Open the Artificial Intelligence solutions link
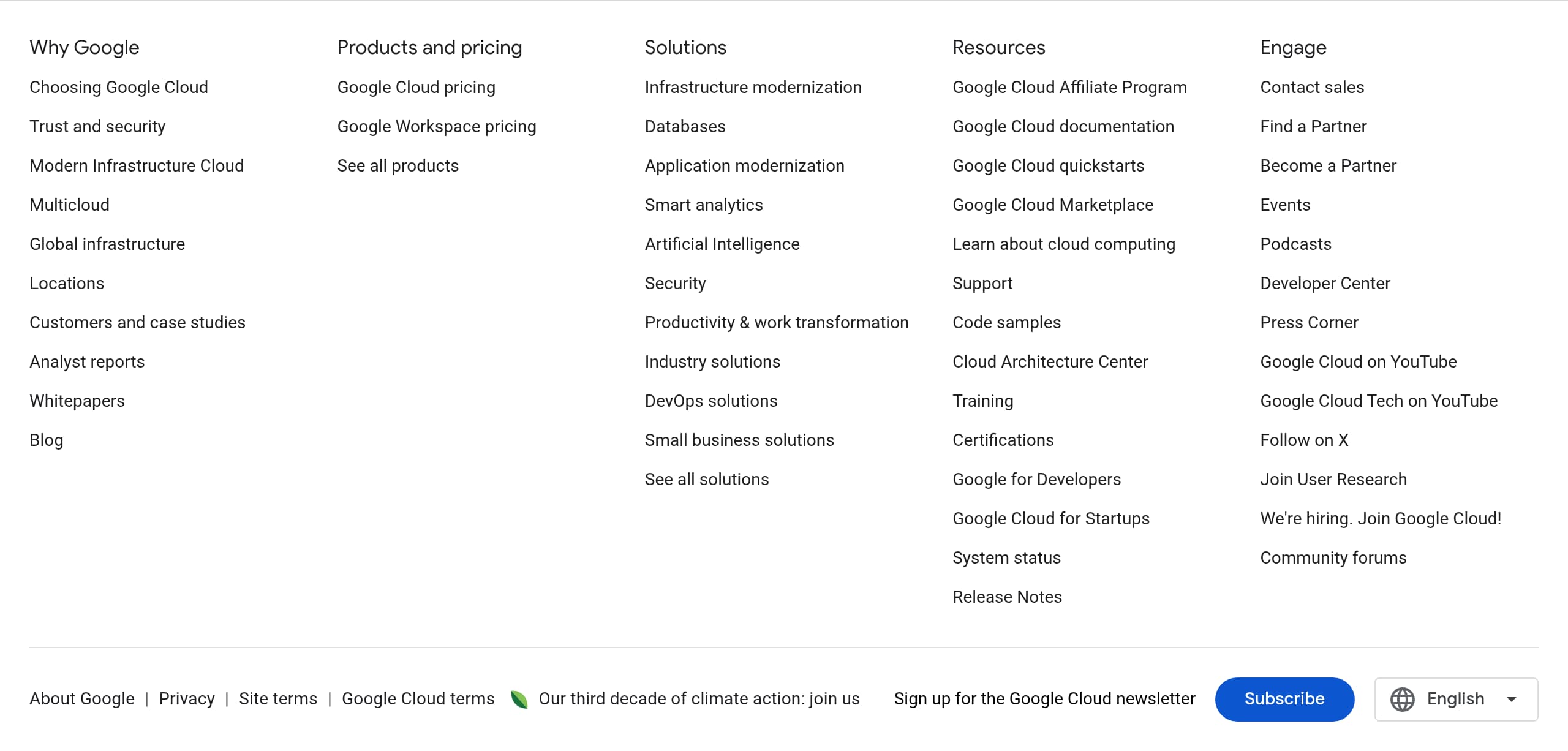 coord(722,244)
